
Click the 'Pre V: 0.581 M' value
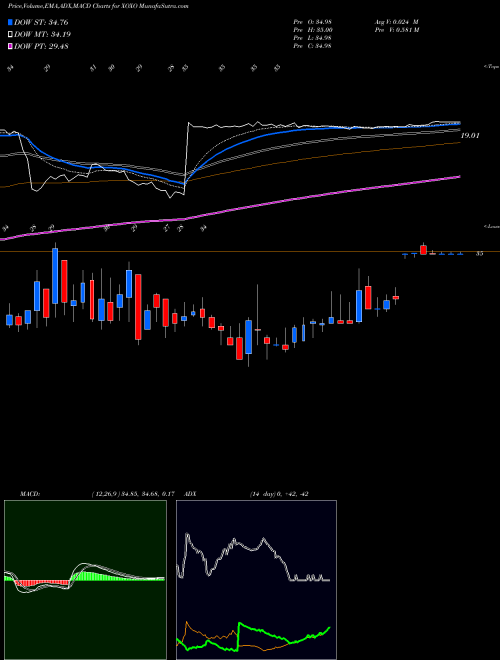(396, 30)
